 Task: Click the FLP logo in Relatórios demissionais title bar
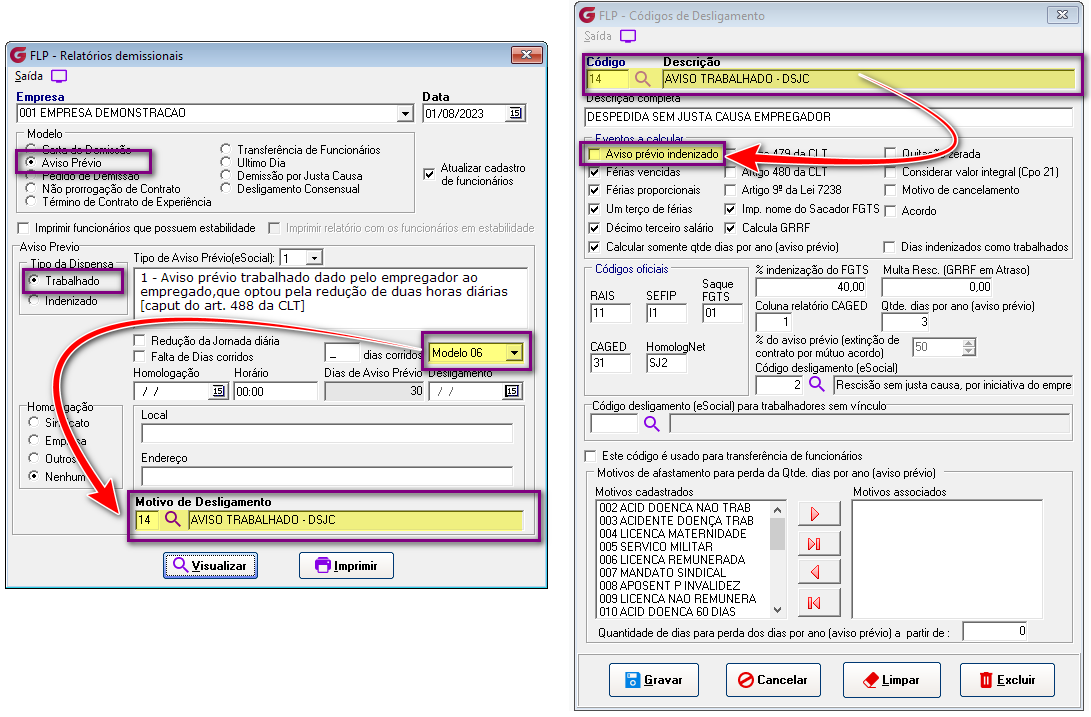click(x=18, y=55)
